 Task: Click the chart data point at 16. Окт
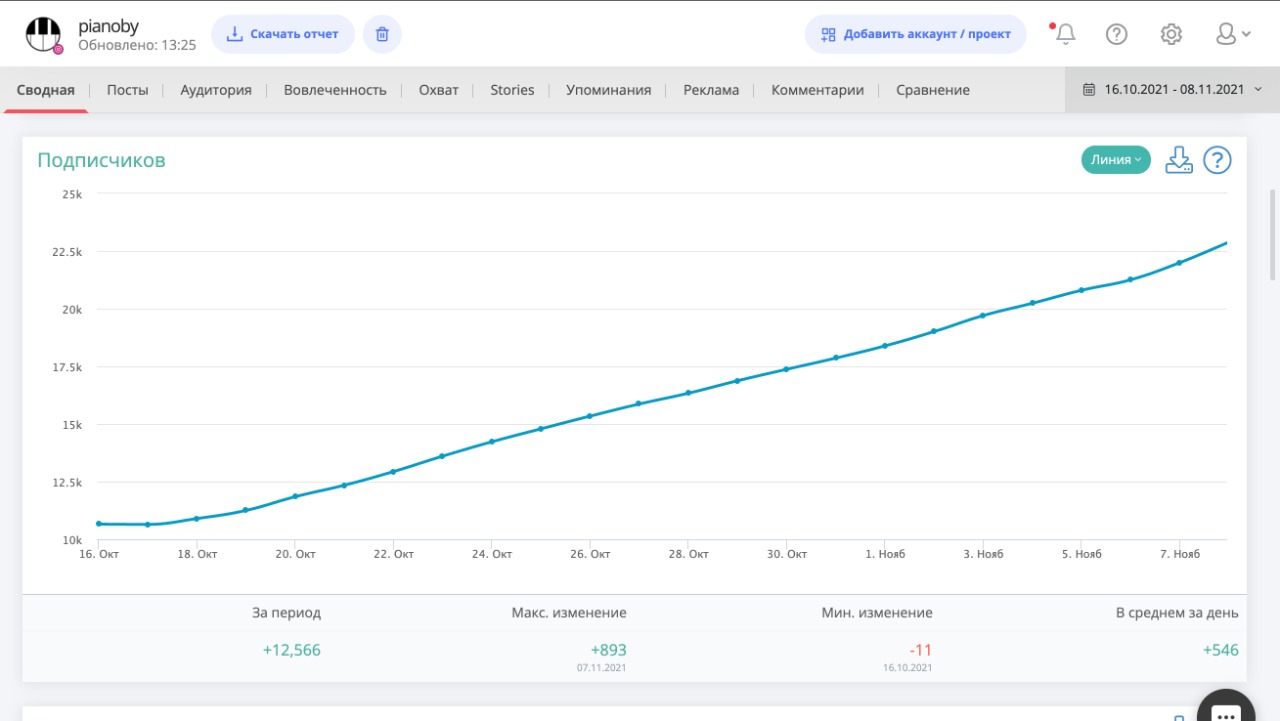(98, 523)
